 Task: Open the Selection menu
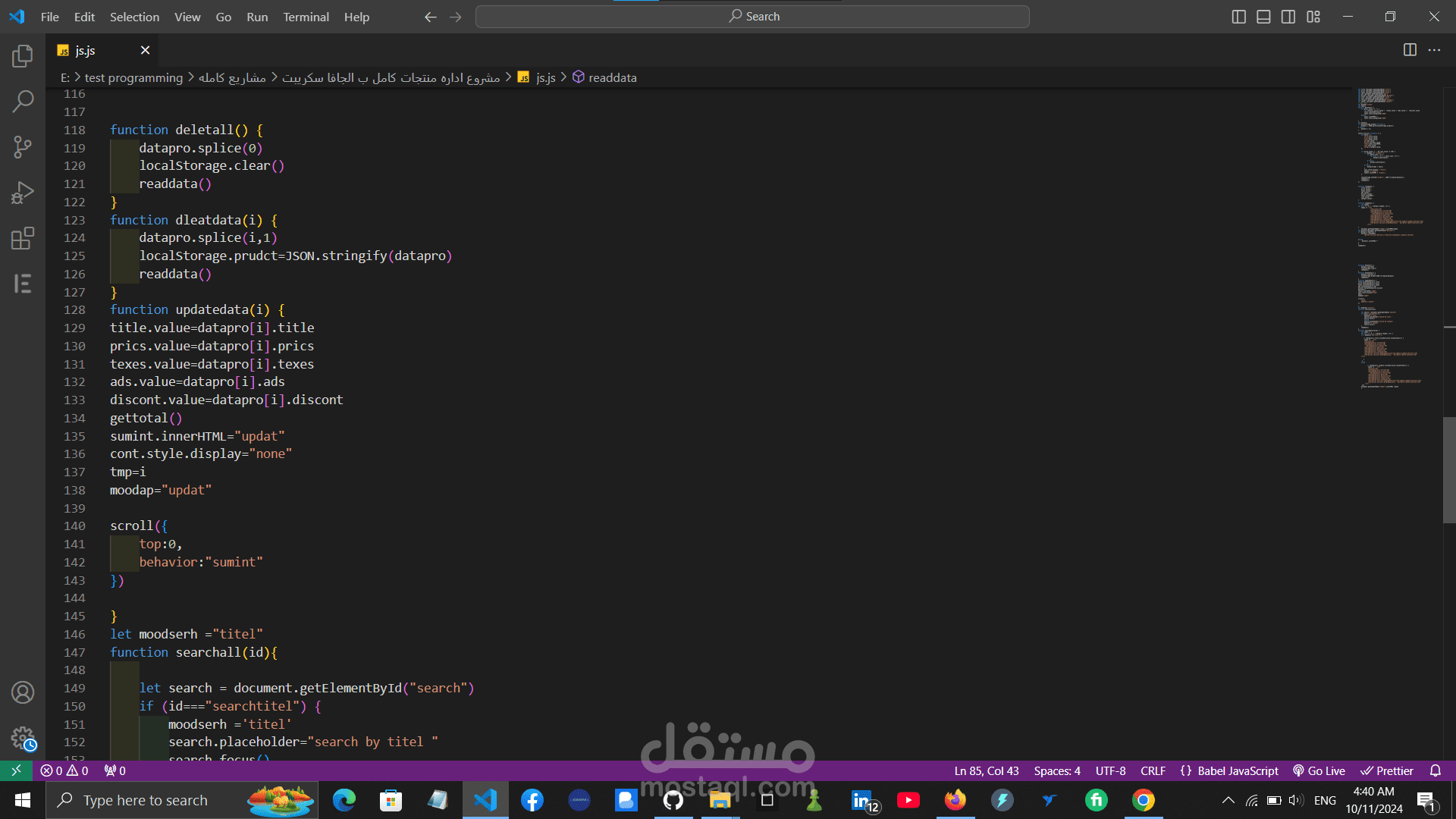[134, 17]
